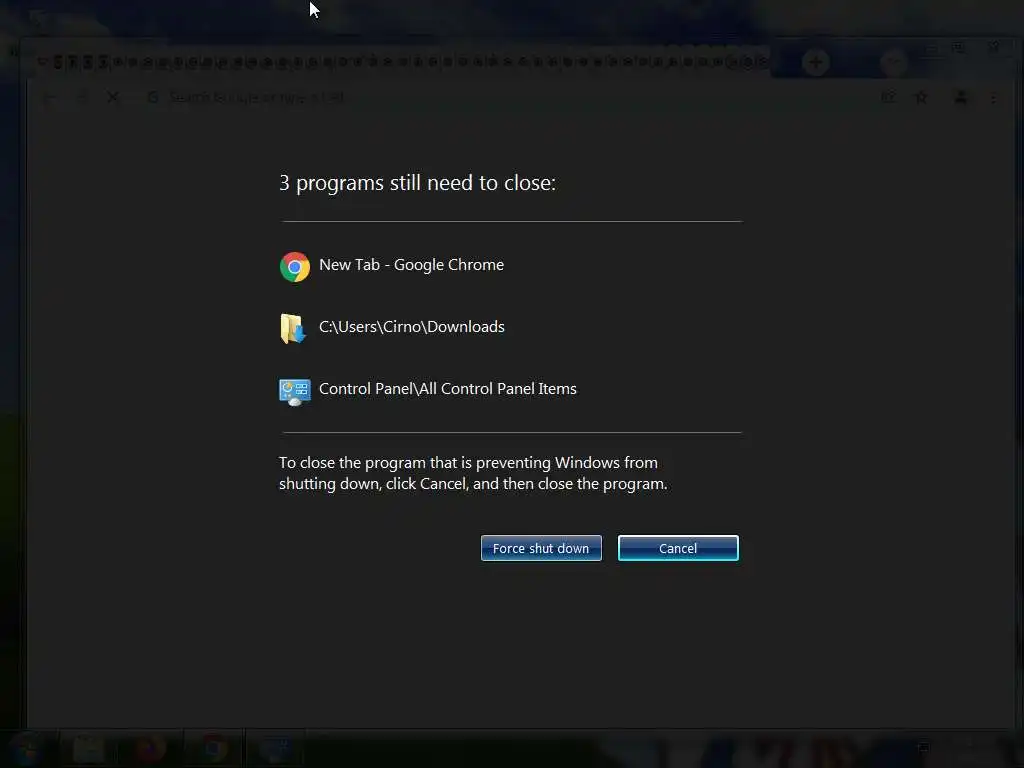Cancel the shutdown
Viewport: 1024px width, 768px height.
[678, 548]
